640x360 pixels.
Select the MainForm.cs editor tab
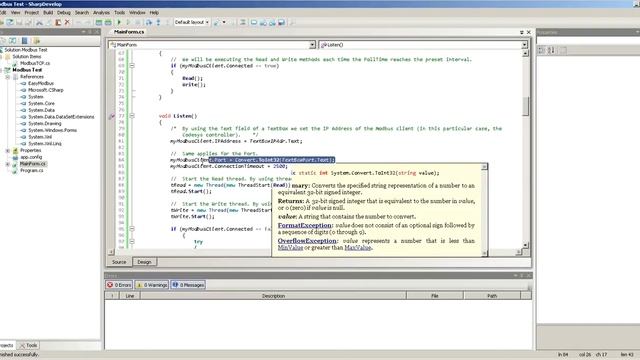(x=129, y=32)
